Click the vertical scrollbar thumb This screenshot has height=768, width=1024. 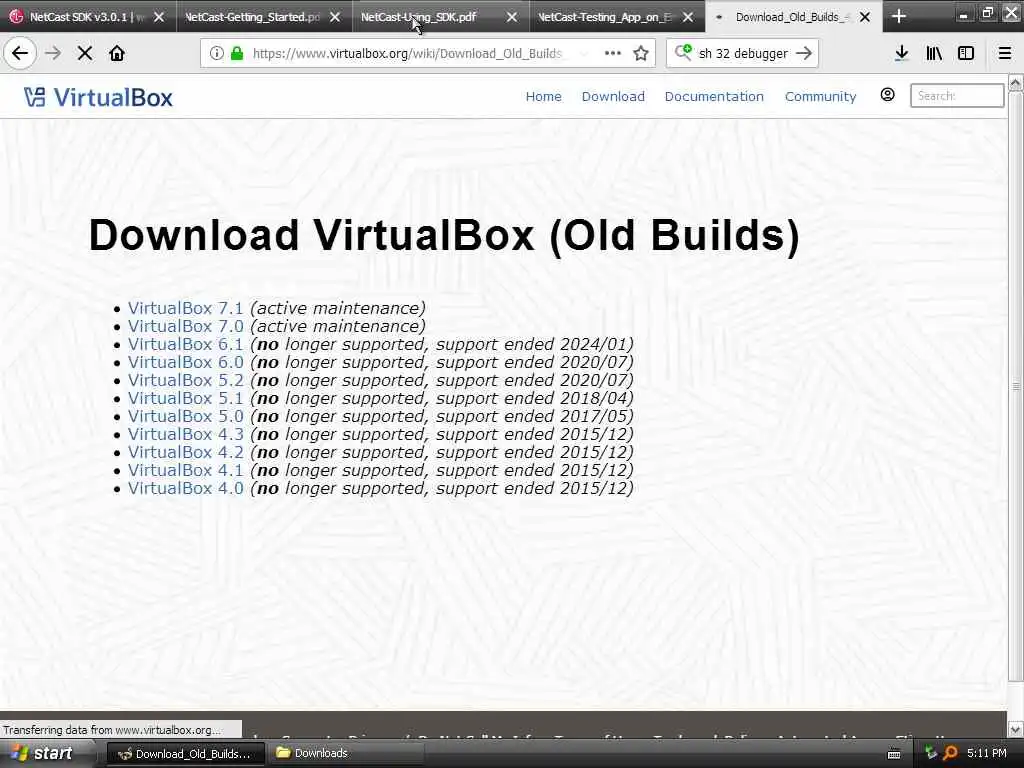click(x=1016, y=385)
